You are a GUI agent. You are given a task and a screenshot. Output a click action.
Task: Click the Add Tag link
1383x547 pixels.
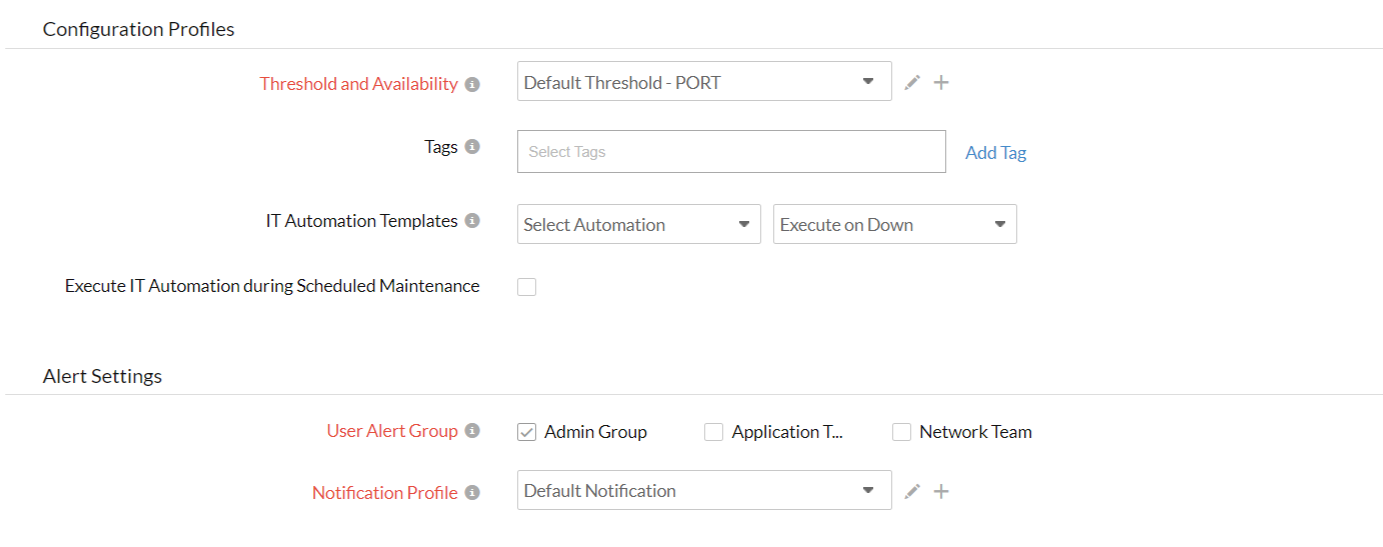(995, 153)
